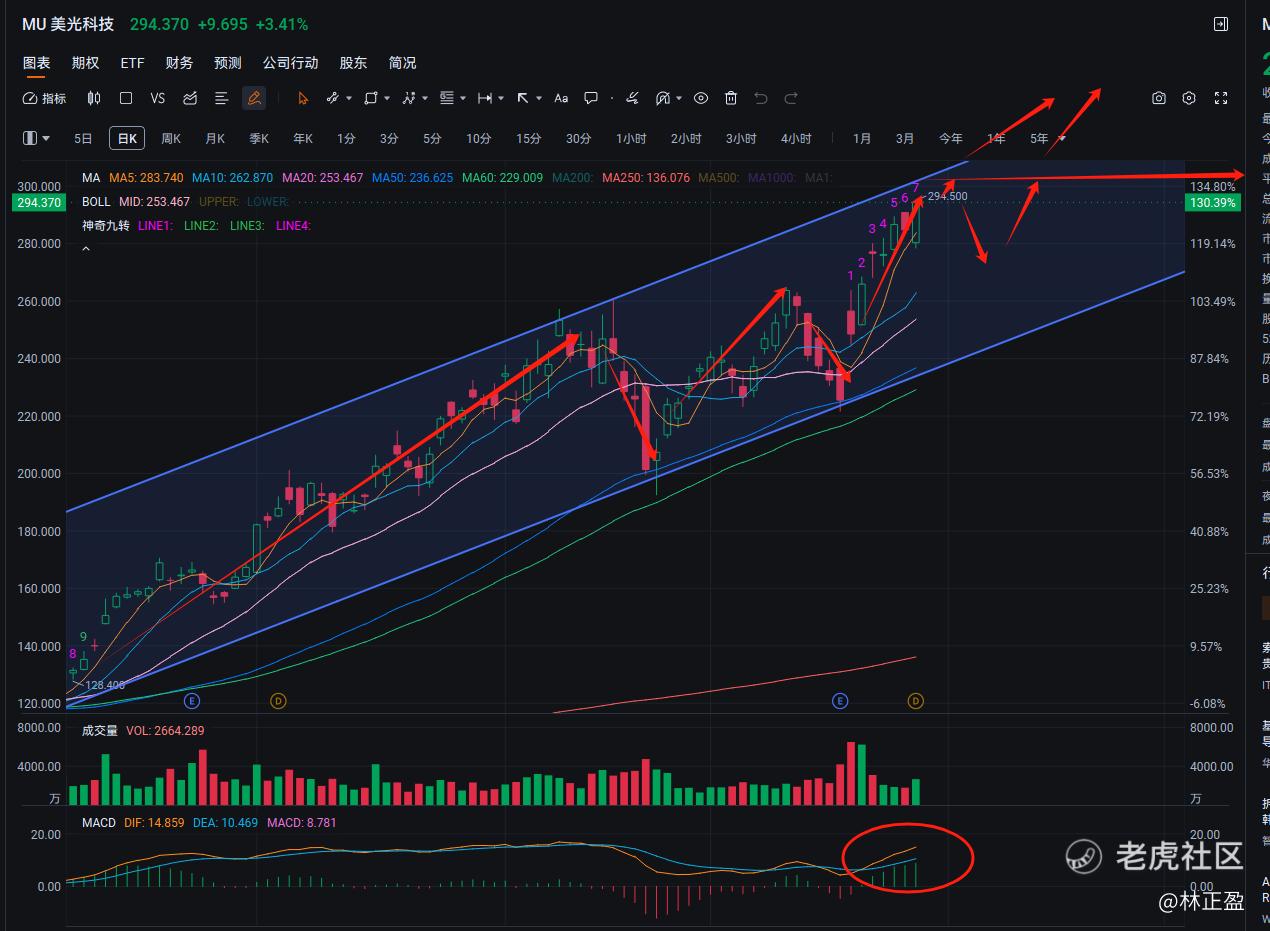Select the 周K period
Image resolution: width=1270 pixels, height=931 pixels.
pyautogui.click(x=171, y=138)
